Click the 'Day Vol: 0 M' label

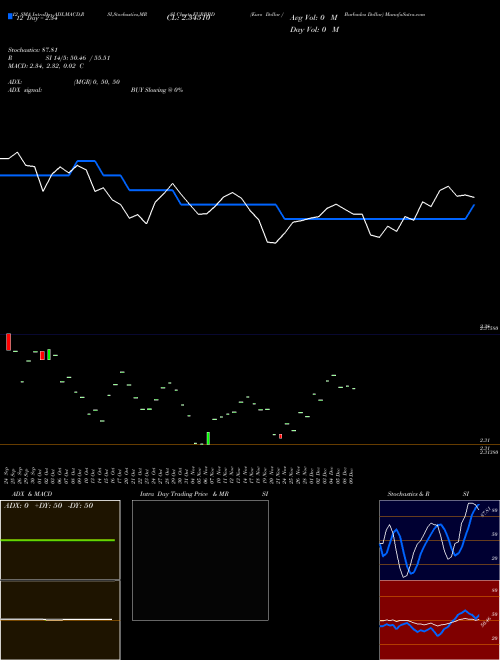[314, 29]
